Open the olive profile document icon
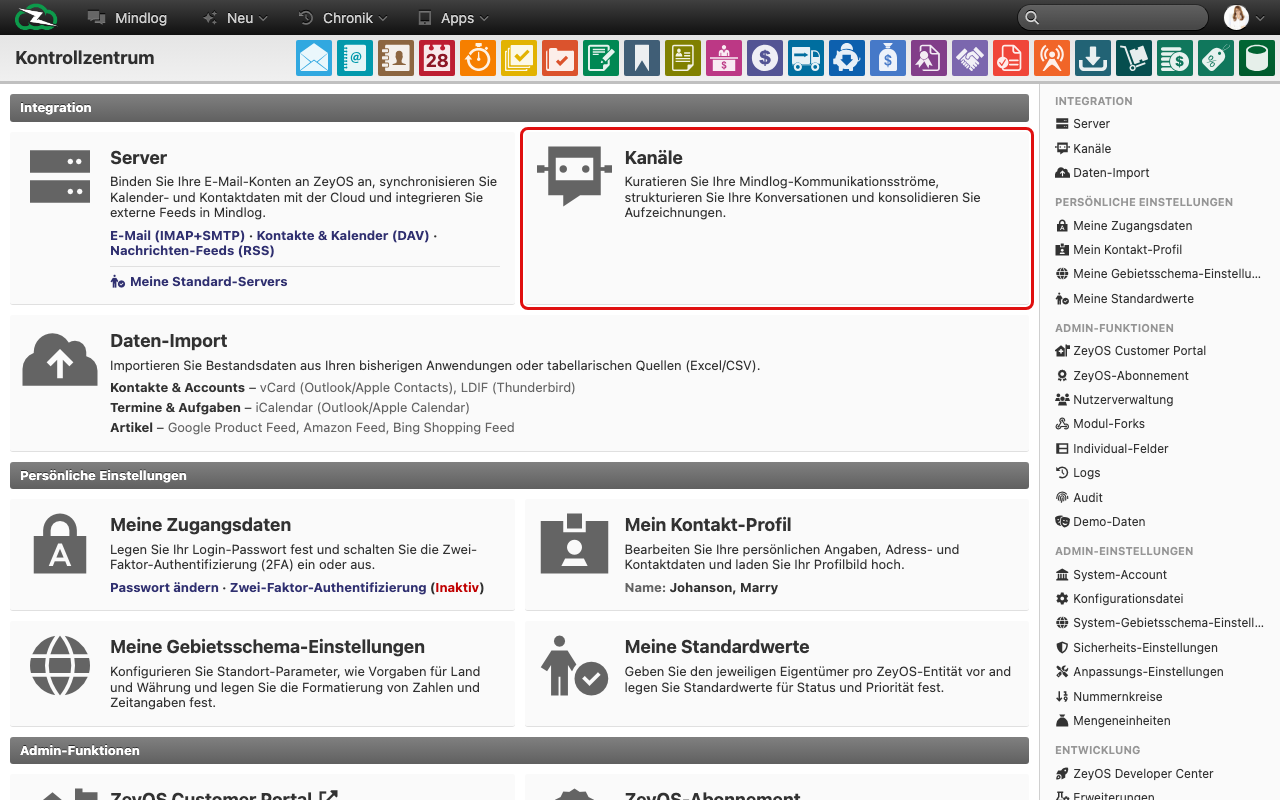The width and height of the screenshot is (1280, 800). 683,58
